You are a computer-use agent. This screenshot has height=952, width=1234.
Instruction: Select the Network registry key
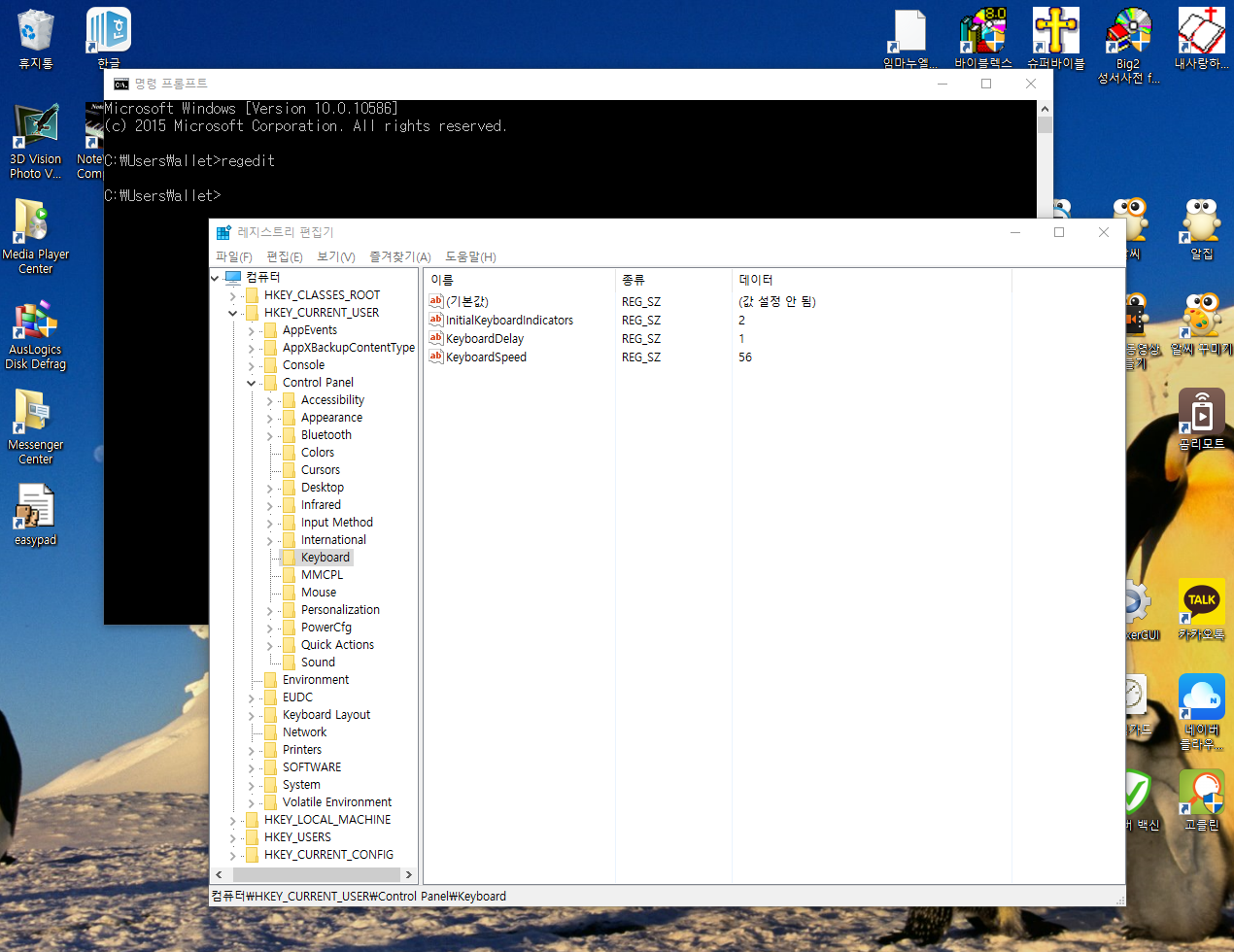pyautogui.click(x=304, y=732)
